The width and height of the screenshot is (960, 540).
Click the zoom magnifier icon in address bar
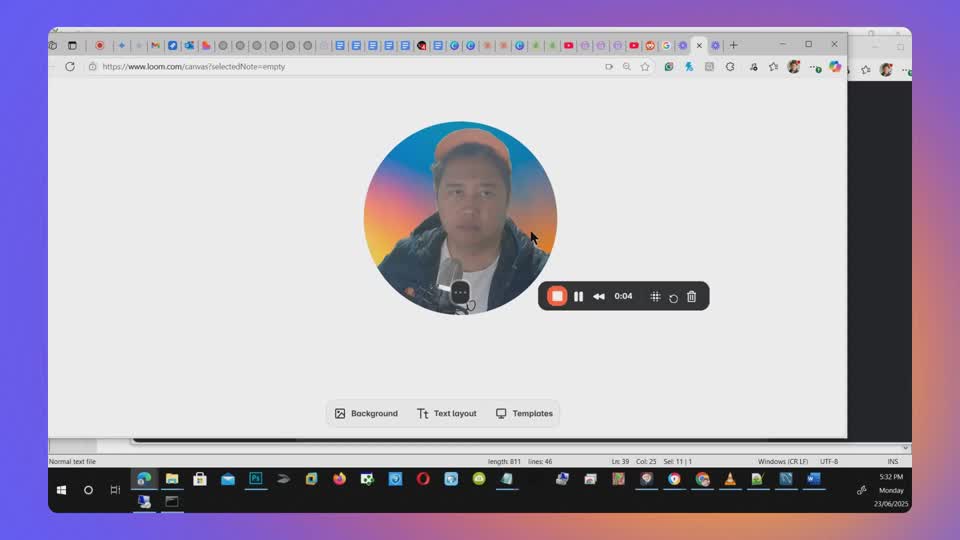click(x=627, y=67)
